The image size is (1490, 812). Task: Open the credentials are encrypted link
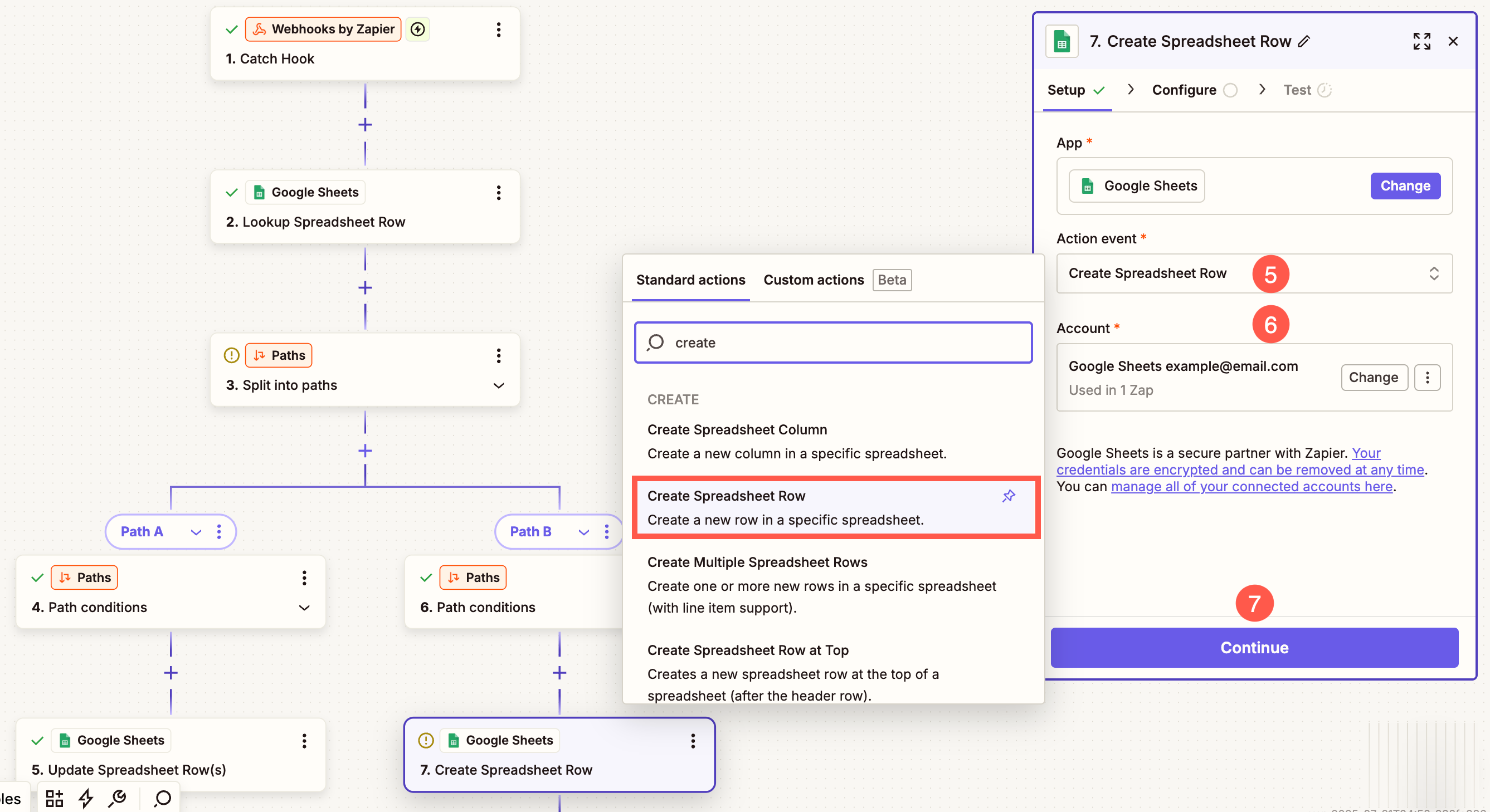pos(1240,469)
